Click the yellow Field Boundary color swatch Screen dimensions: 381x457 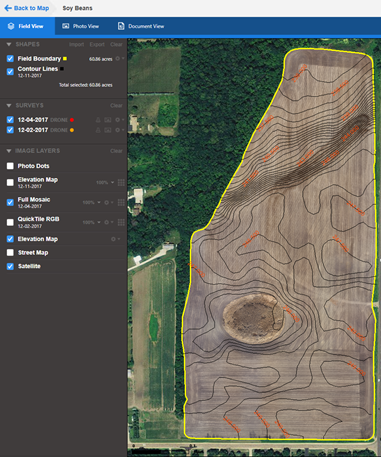(x=65, y=59)
